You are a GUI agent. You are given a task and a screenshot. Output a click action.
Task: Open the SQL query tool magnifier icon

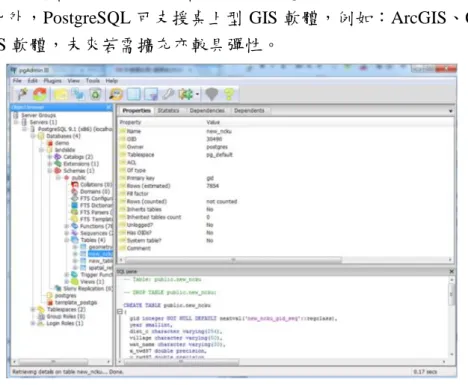[116, 94]
